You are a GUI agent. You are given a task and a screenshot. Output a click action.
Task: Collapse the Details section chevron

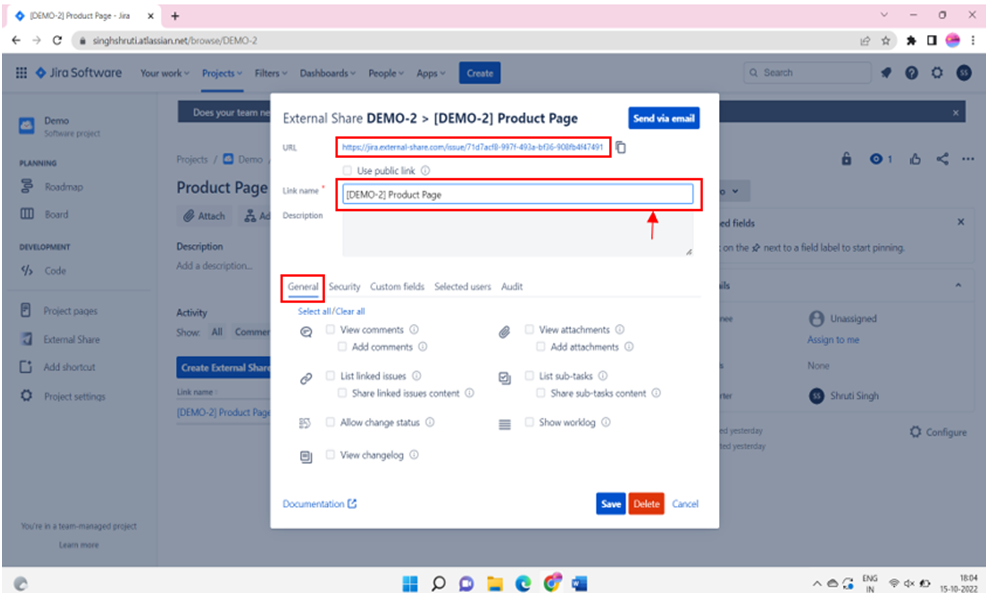tap(958, 286)
